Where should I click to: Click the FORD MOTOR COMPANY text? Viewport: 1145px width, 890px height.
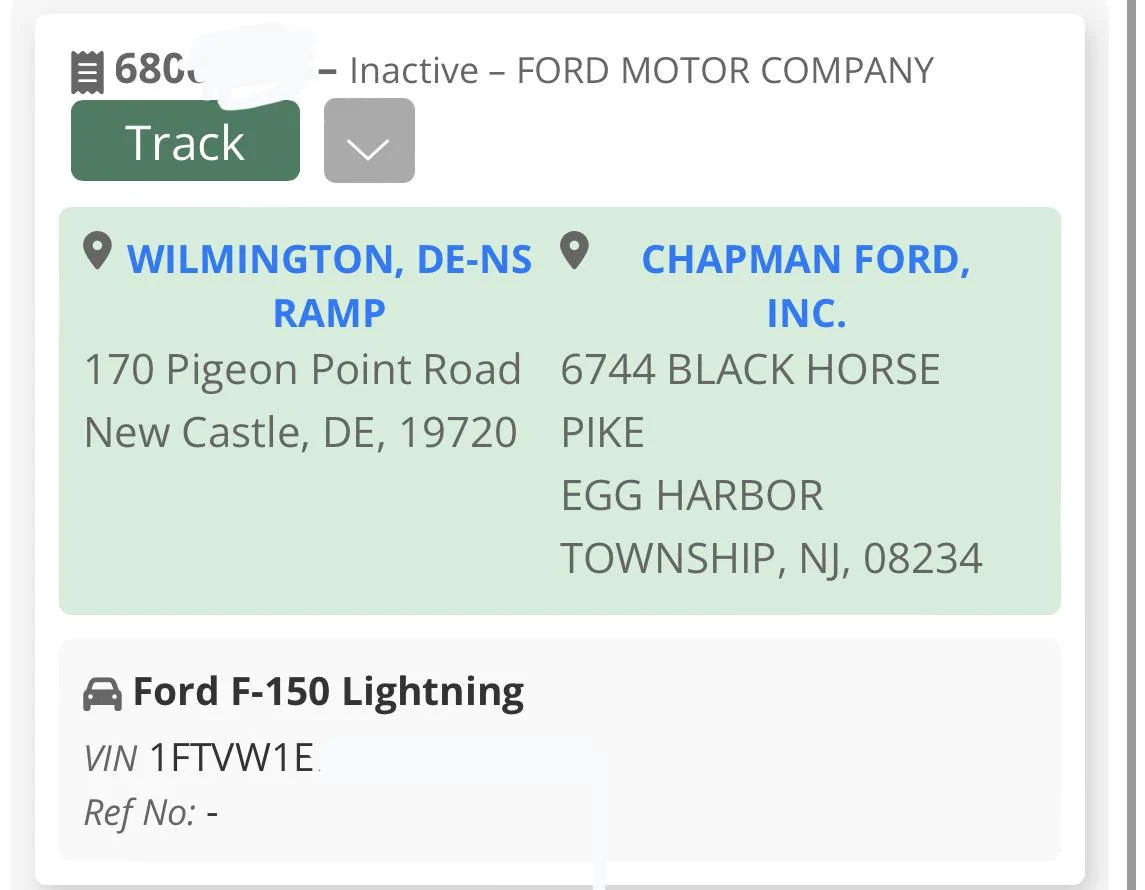click(x=725, y=71)
